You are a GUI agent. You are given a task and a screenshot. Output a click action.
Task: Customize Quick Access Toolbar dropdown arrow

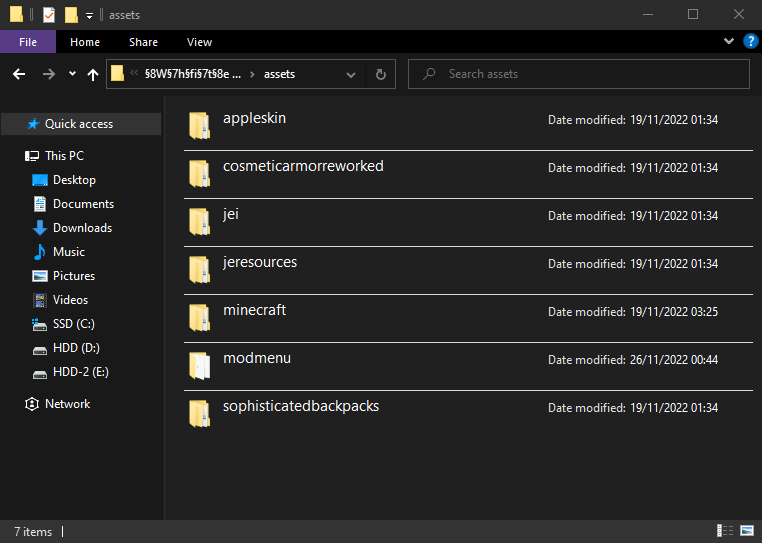[89, 16]
